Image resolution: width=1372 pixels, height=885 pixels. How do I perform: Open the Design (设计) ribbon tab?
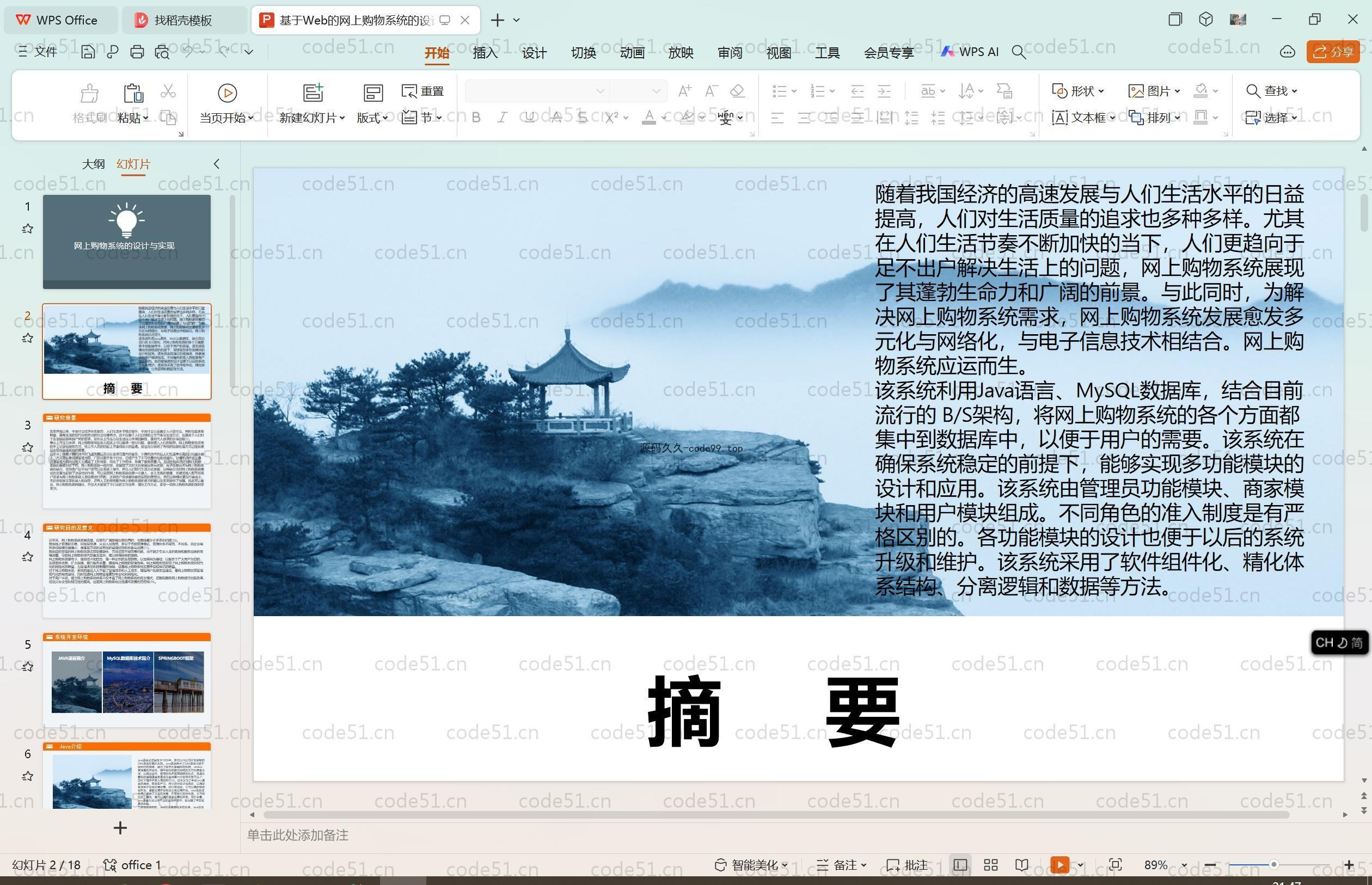click(534, 52)
